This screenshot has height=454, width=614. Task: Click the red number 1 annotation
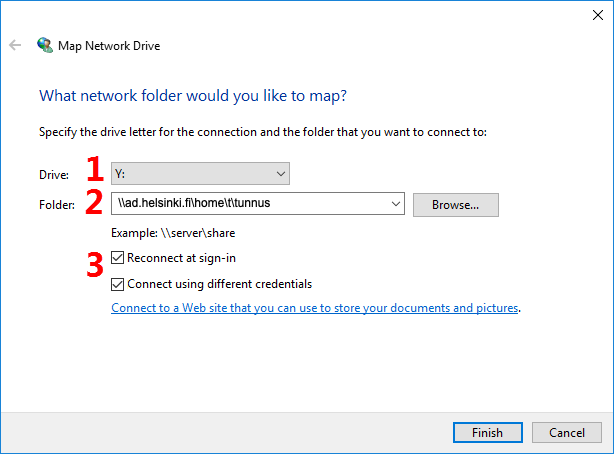95,169
